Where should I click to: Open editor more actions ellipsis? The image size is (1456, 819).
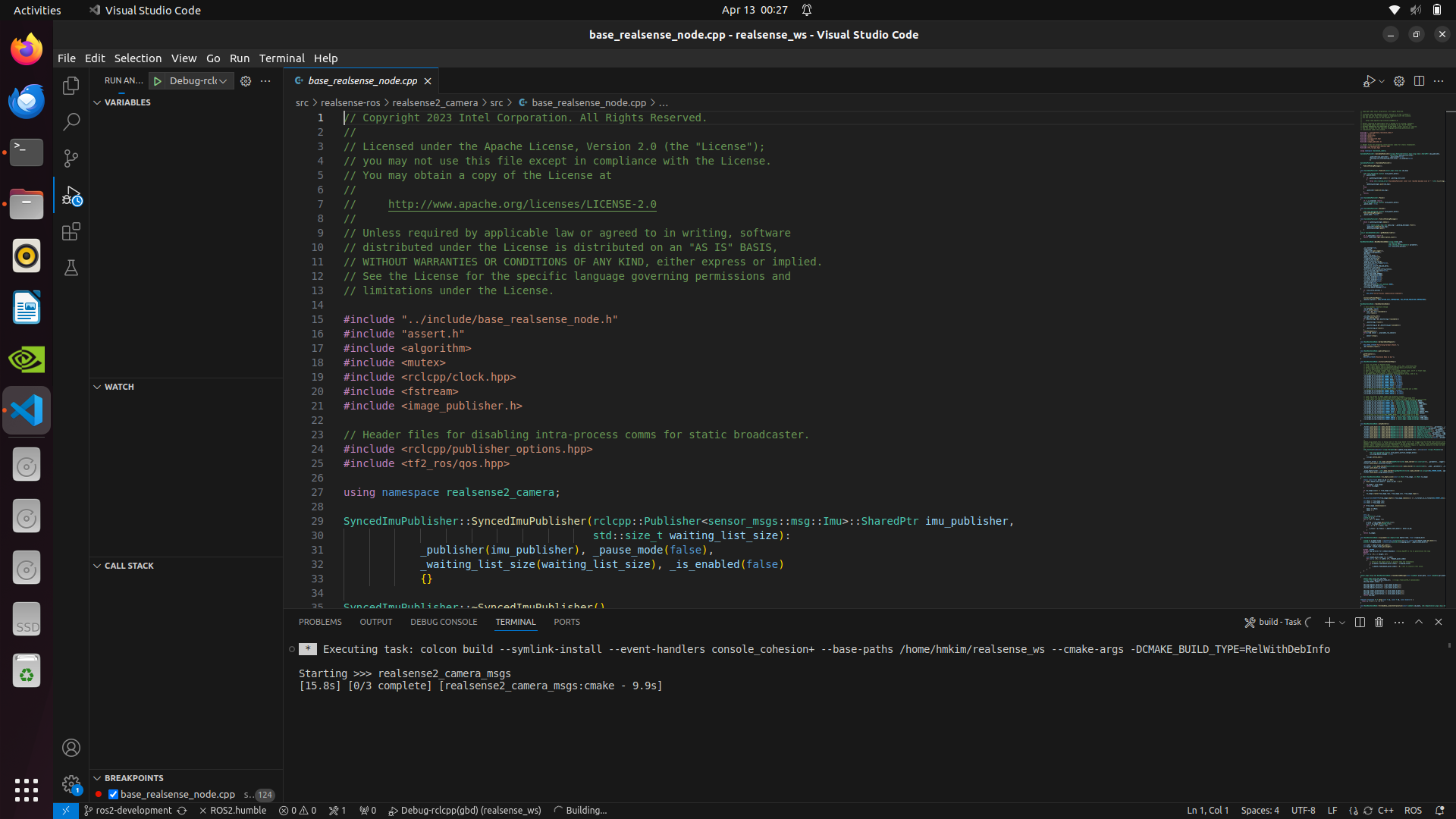click(x=1439, y=81)
